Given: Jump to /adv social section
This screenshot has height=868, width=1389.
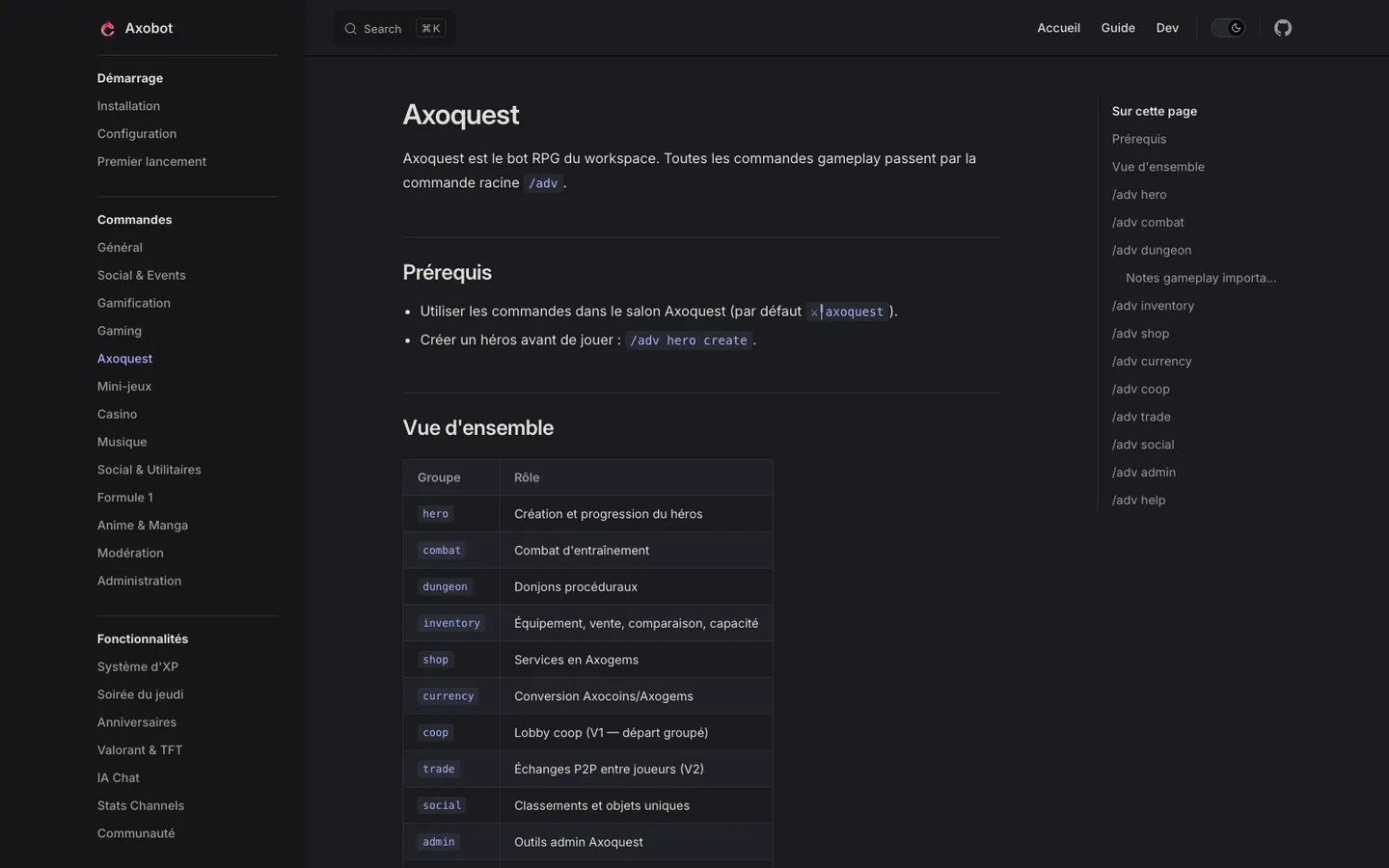Looking at the screenshot, I should (x=1143, y=445).
